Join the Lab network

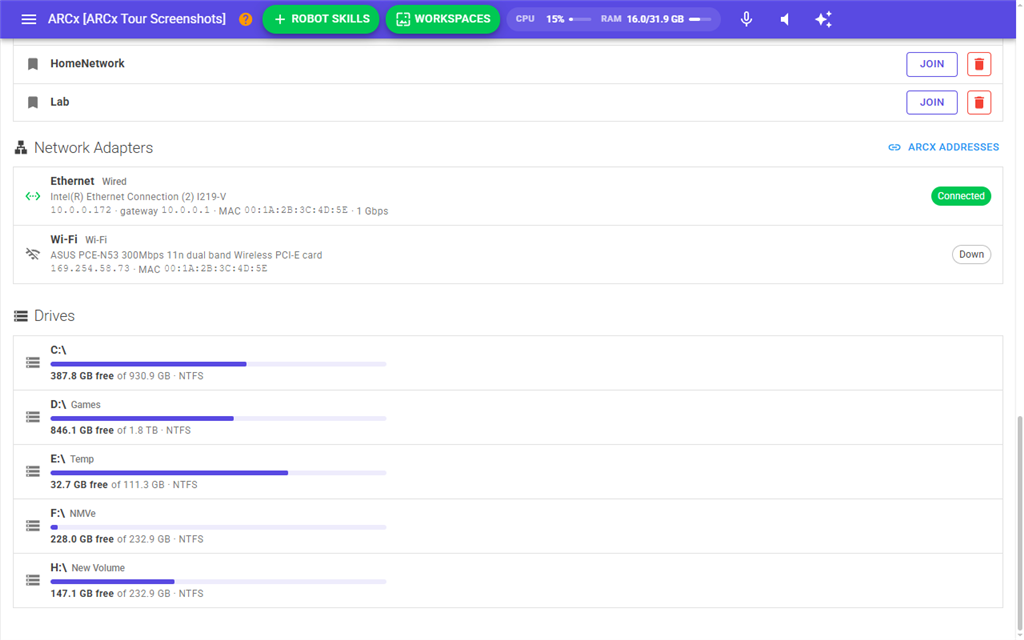[932, 103]
